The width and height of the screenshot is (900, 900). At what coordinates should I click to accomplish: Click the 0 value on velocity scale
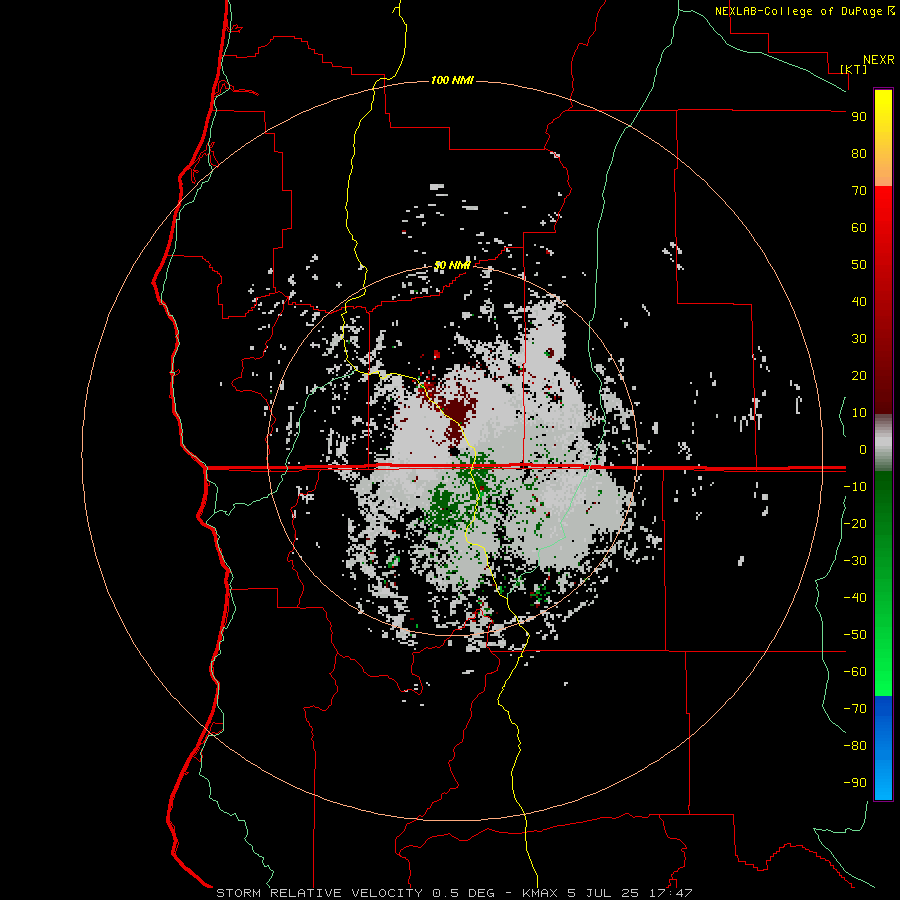[x=863, y=450]
